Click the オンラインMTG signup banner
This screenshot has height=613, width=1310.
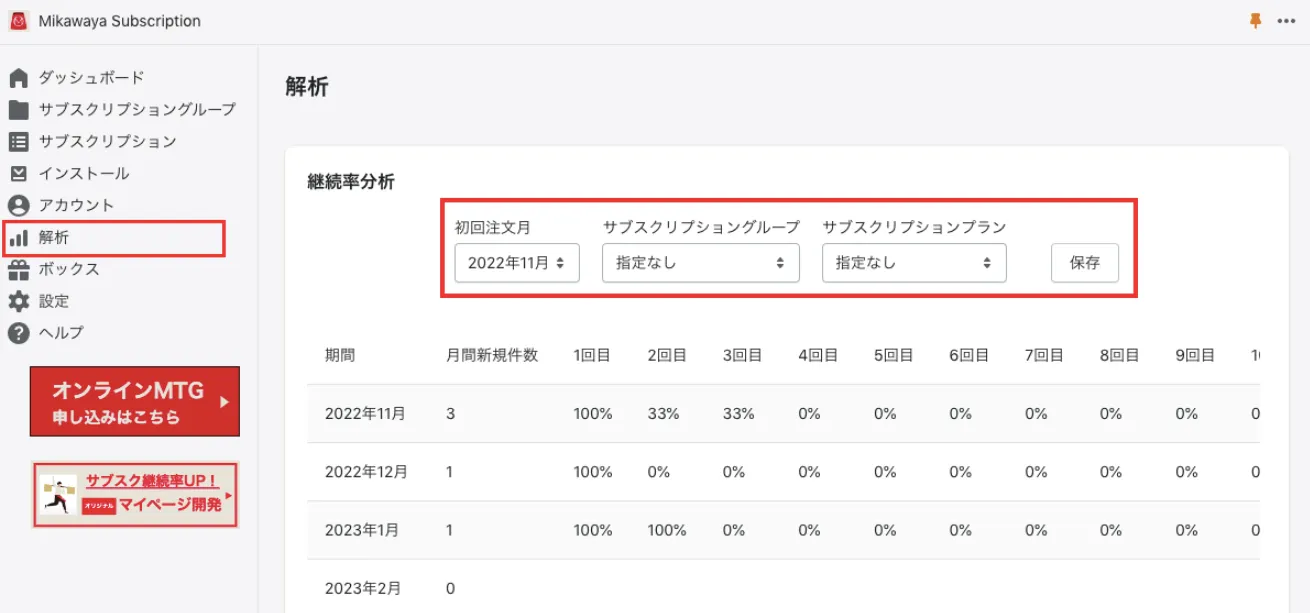[135, 401]
